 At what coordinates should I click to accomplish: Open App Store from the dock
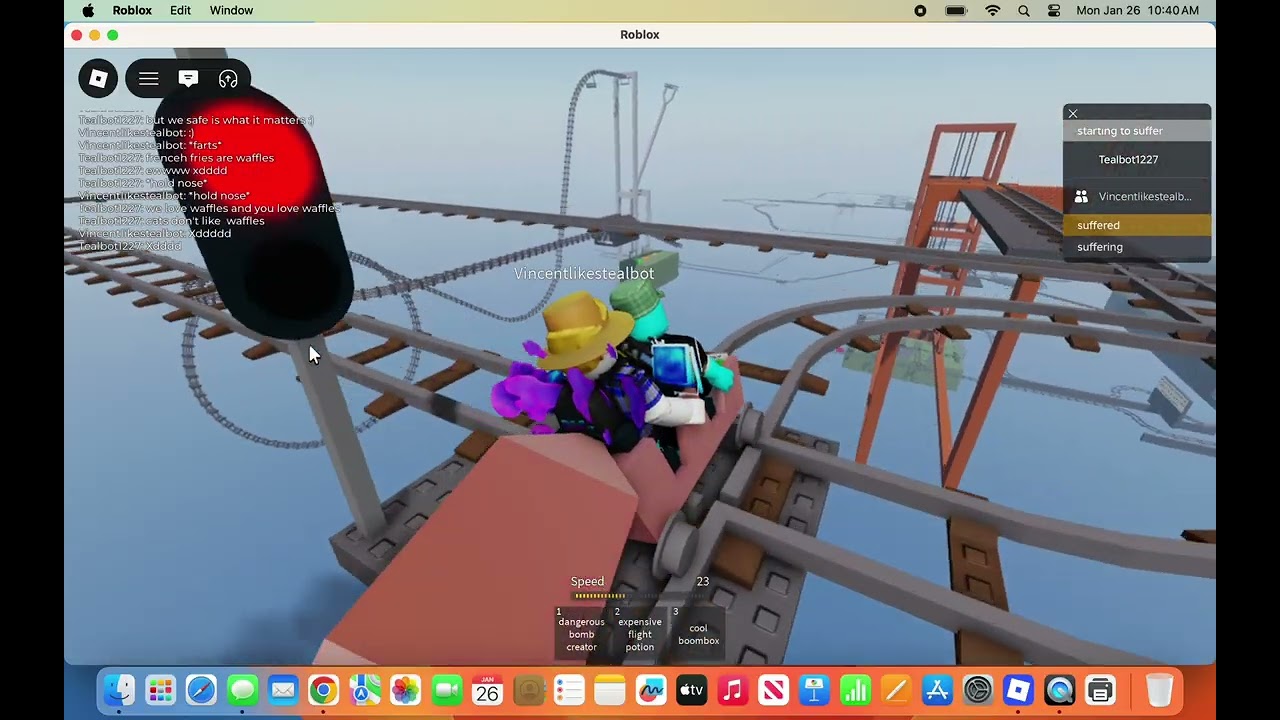(x=937, y=690)
